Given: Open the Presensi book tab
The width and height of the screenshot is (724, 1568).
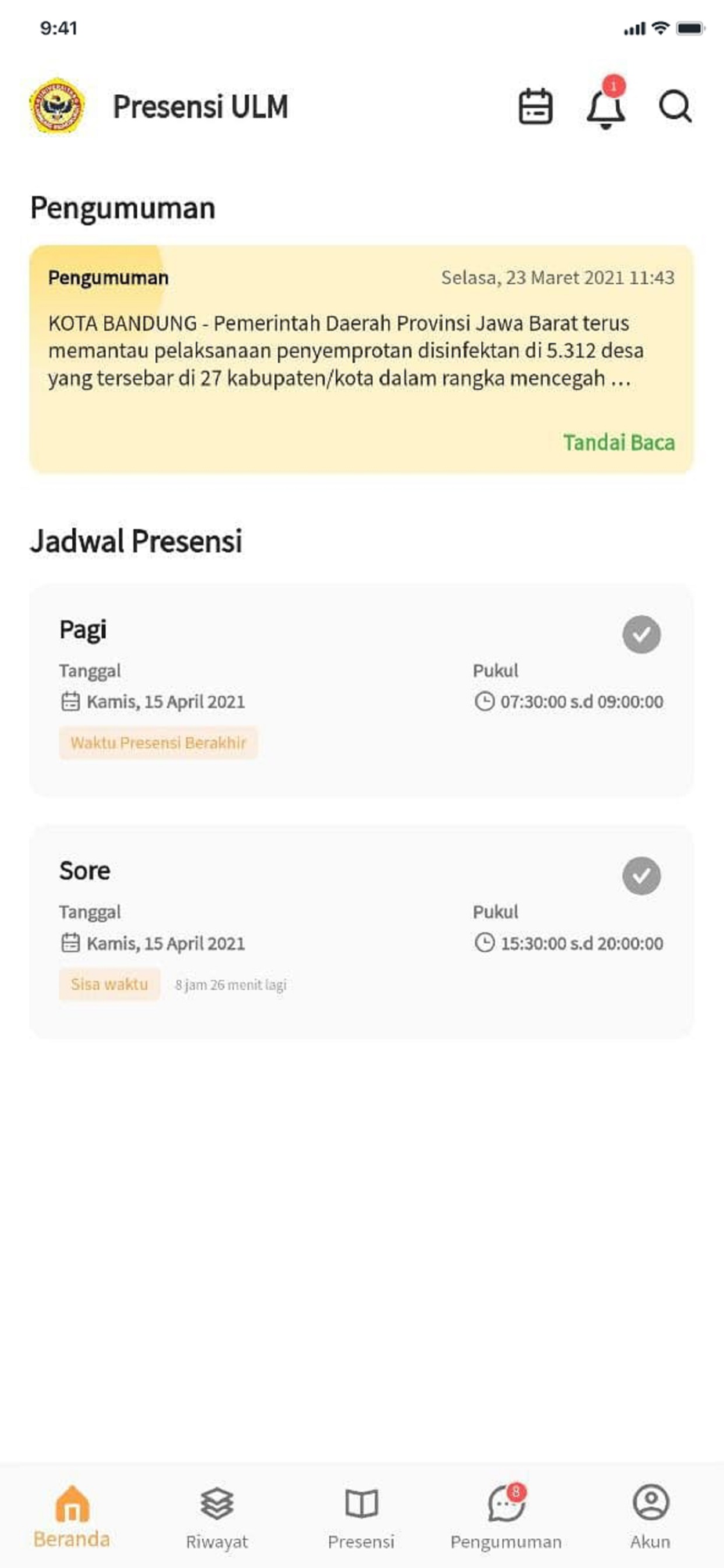Looking at the screenshot, I should (x=361, y=1515).
